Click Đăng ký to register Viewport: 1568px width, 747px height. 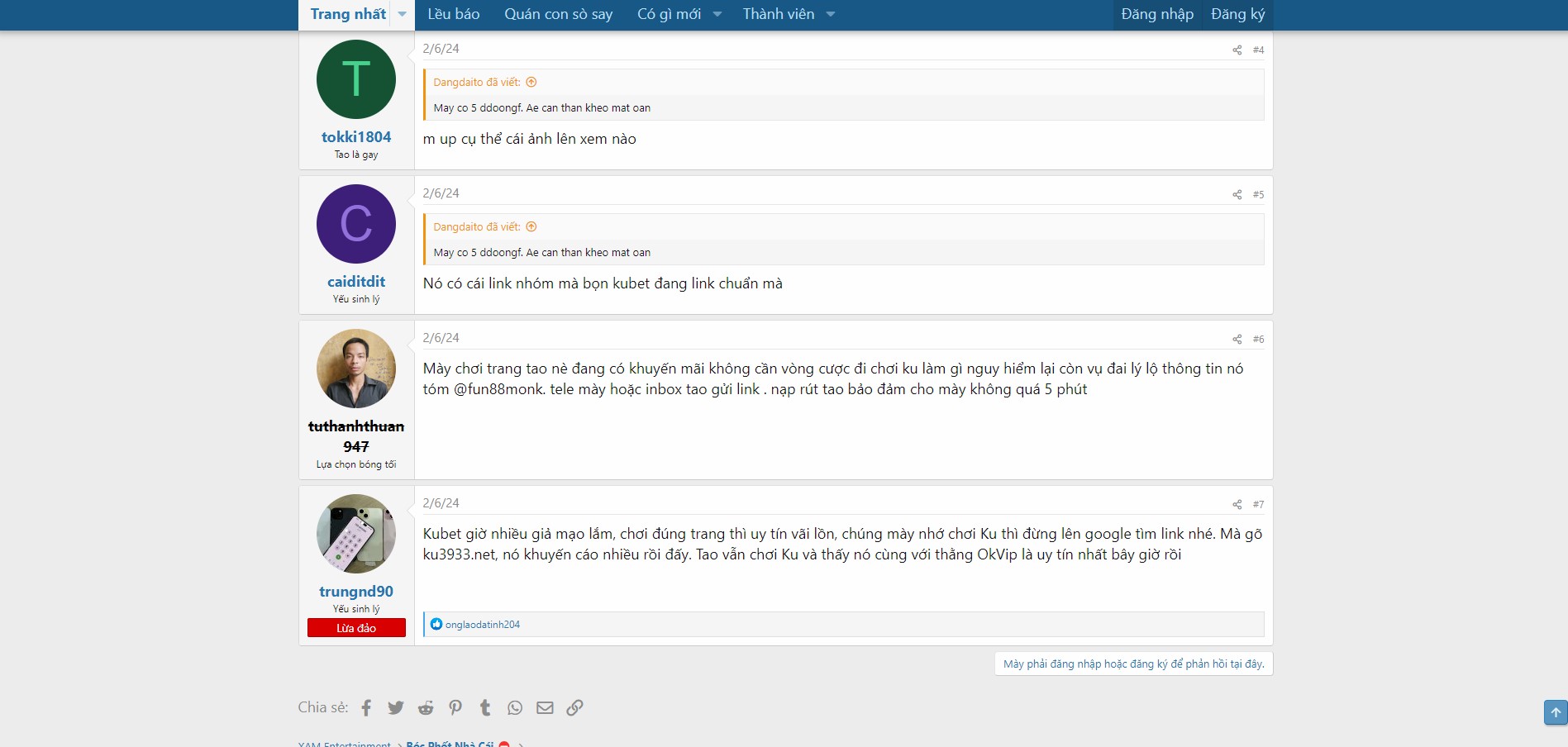(x=1237, y=14)
